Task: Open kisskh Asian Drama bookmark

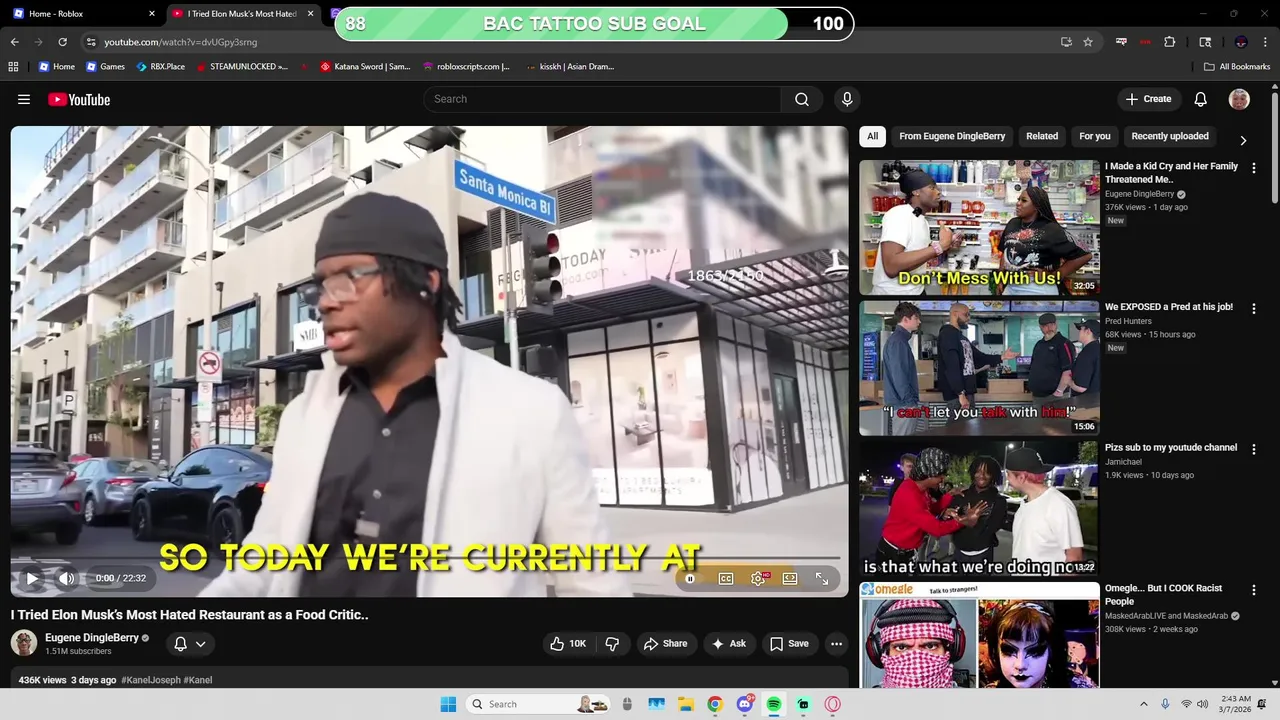Action: coord(570,67)
